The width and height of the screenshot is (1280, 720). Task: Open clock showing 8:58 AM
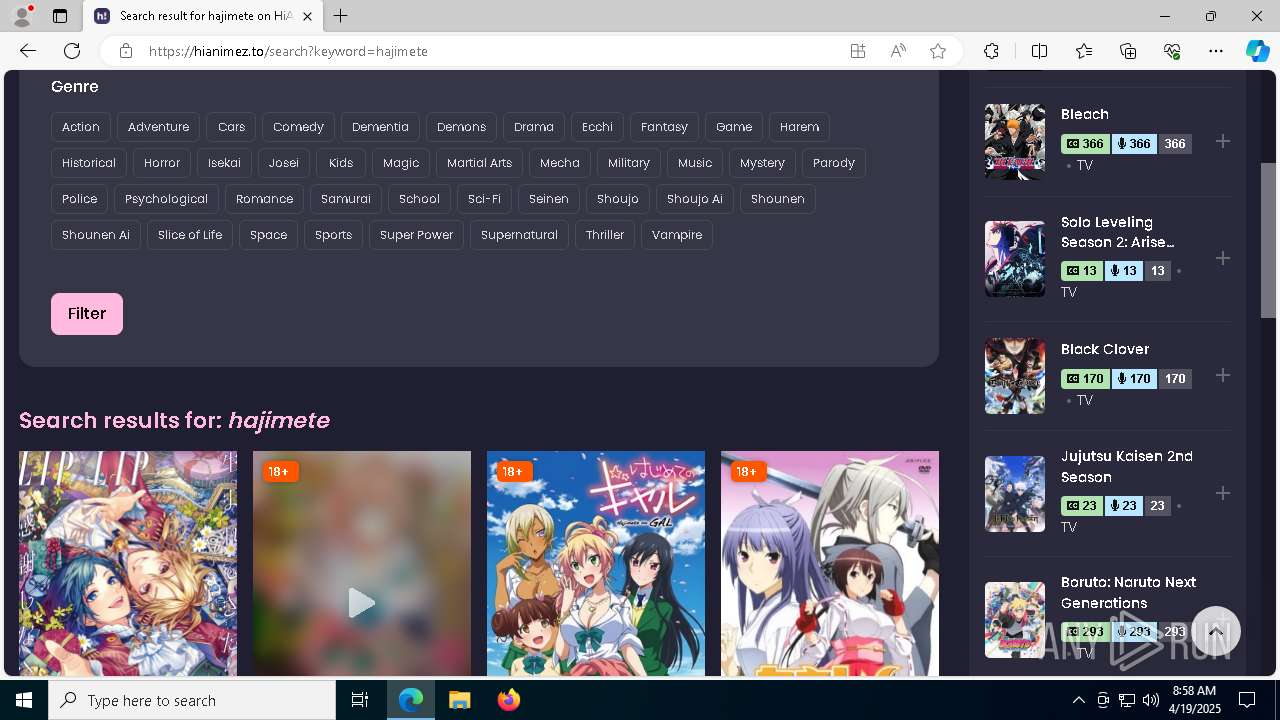coord(1193,700)
